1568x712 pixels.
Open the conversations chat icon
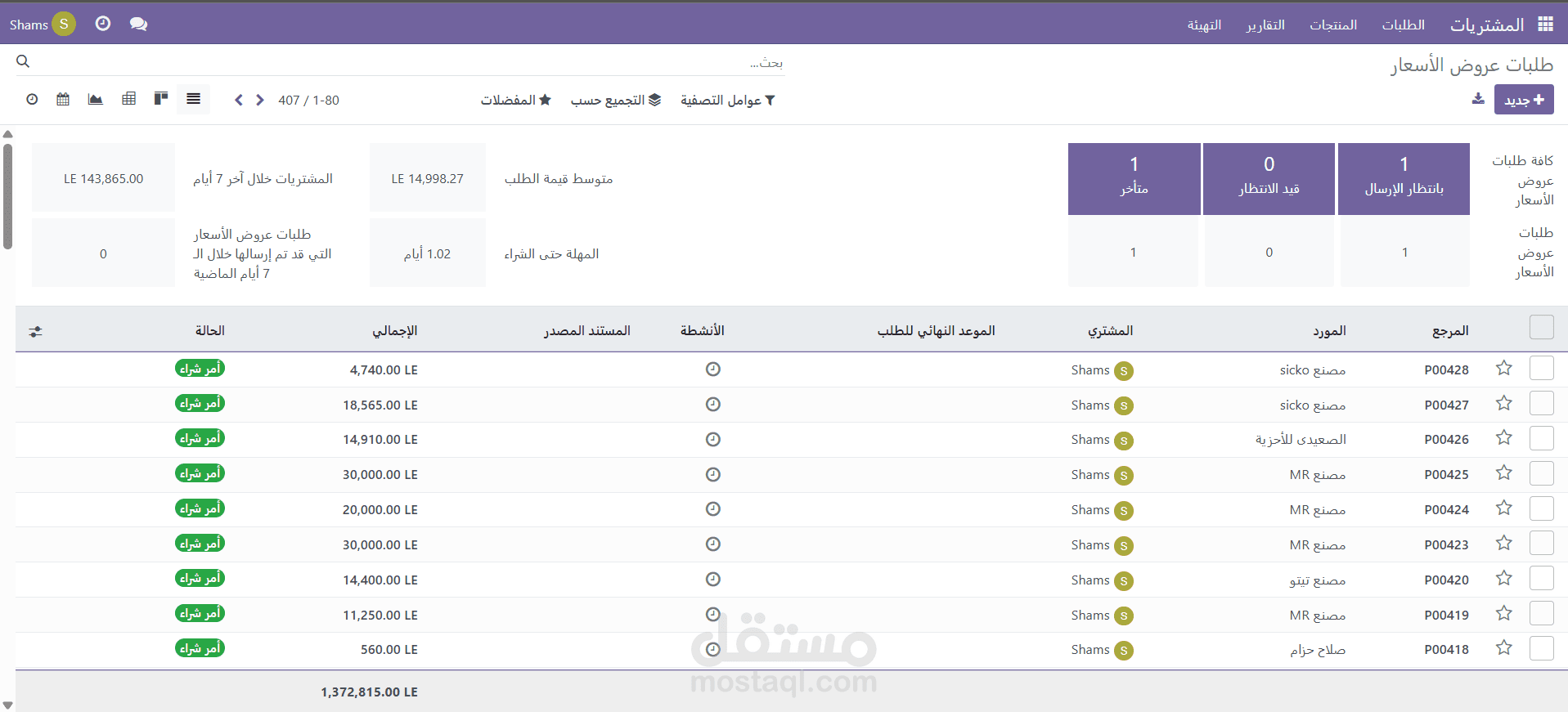tap(138, 24)
